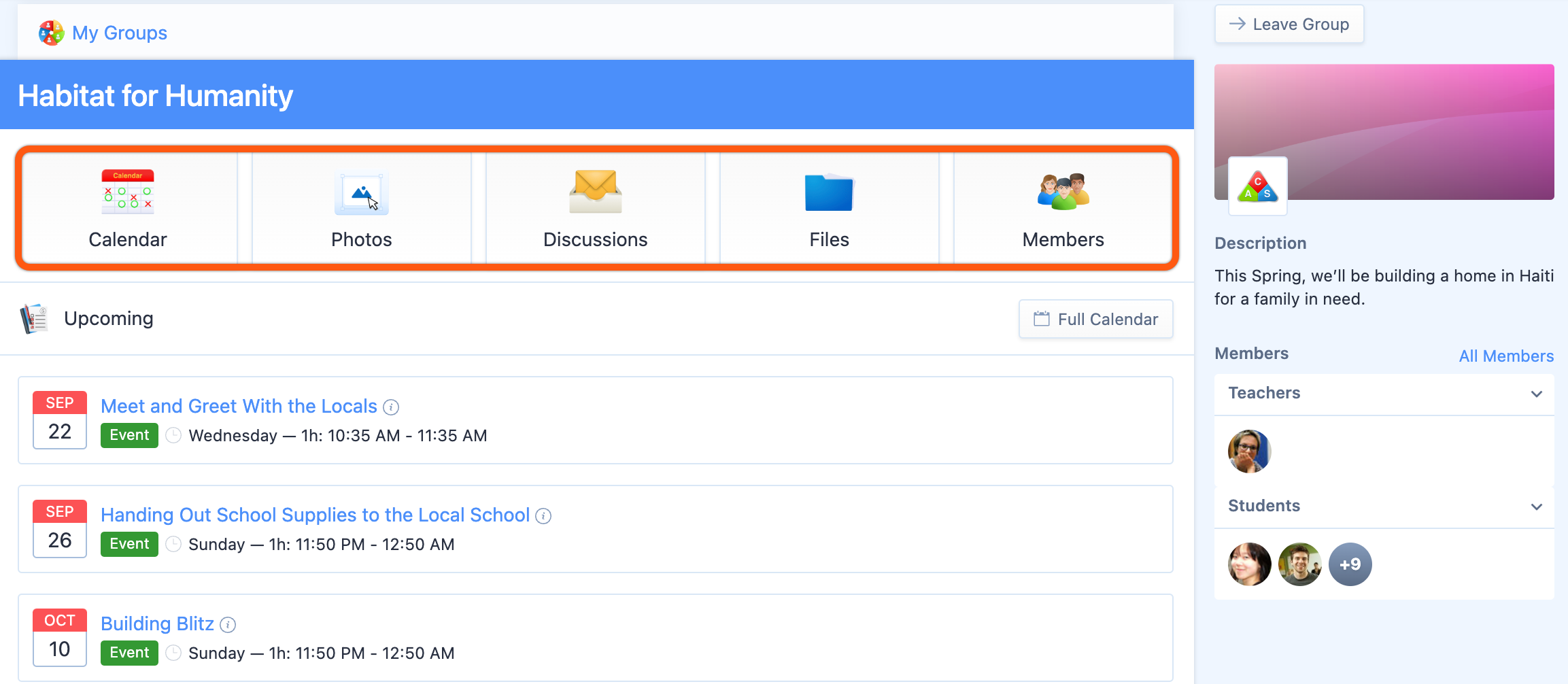Click the Teachers section label

pos(1264,393)
